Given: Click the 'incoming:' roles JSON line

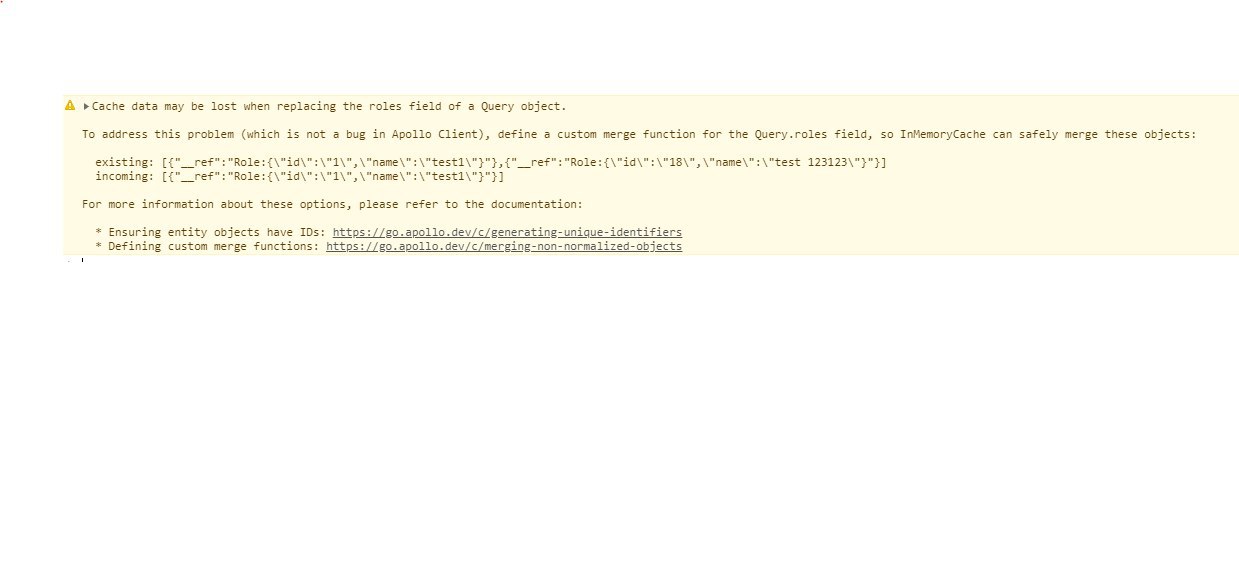Looking at the screenshot, I should point(299,176).
